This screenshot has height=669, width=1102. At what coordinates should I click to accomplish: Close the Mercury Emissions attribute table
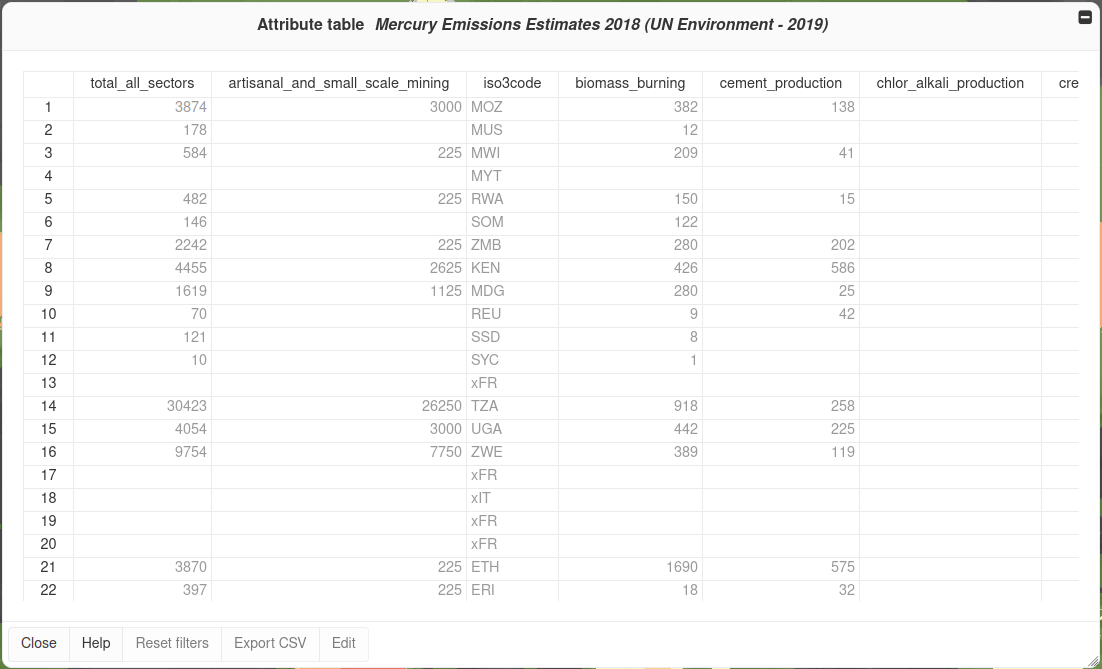(x=39, y=643)
